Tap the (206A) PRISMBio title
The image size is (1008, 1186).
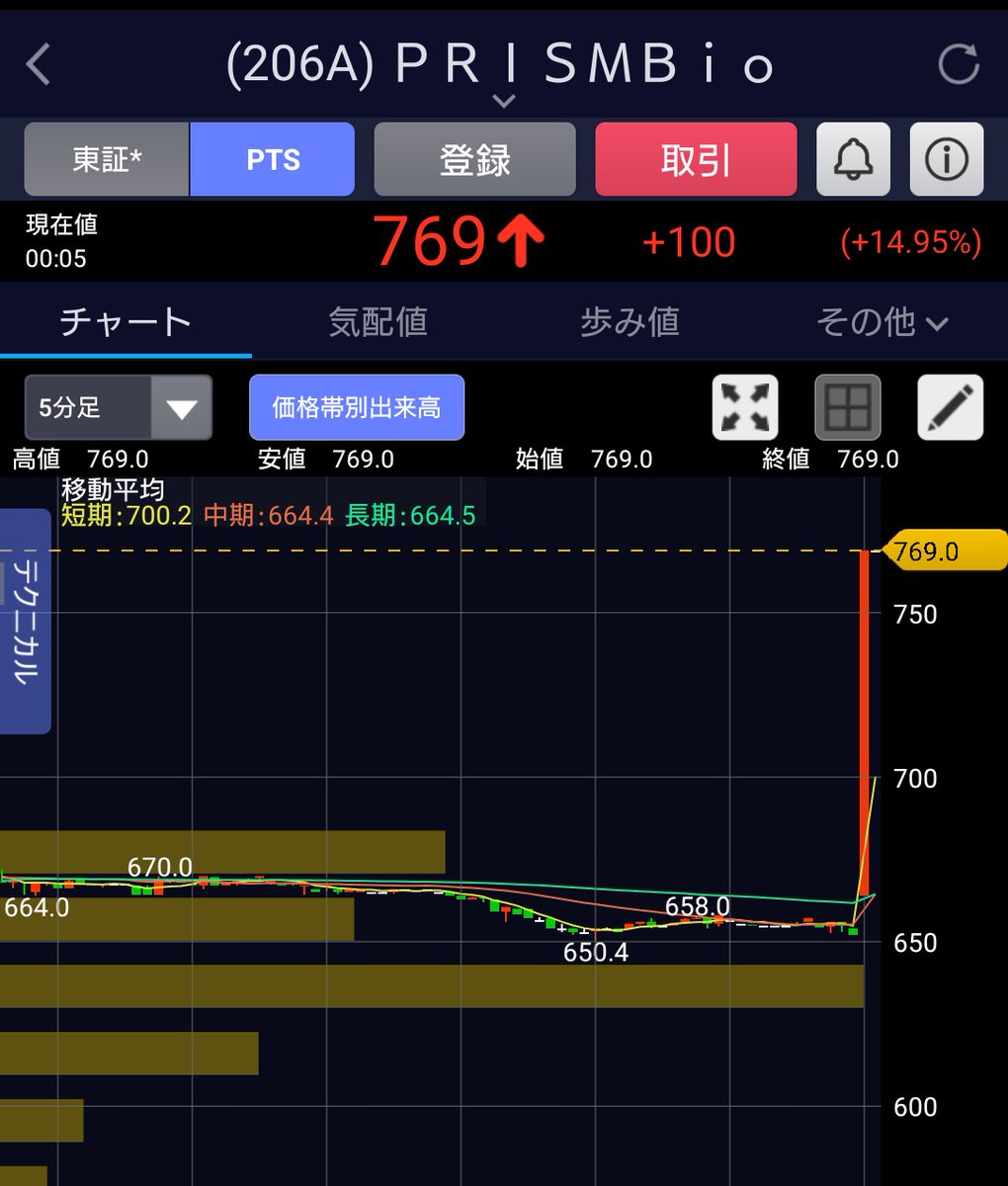(499, 65)
